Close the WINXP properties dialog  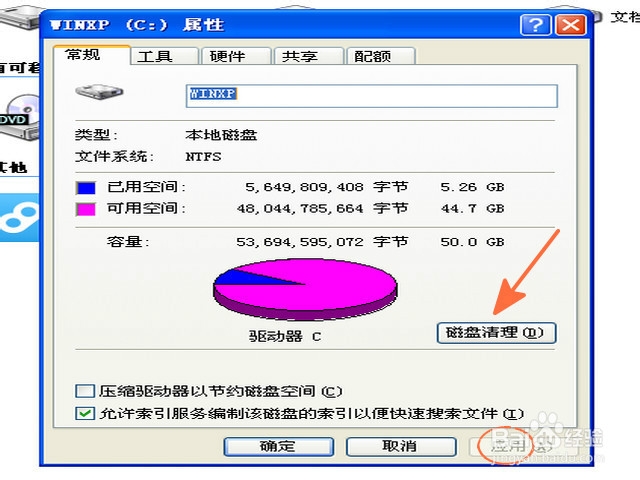[x=571, y=25]
